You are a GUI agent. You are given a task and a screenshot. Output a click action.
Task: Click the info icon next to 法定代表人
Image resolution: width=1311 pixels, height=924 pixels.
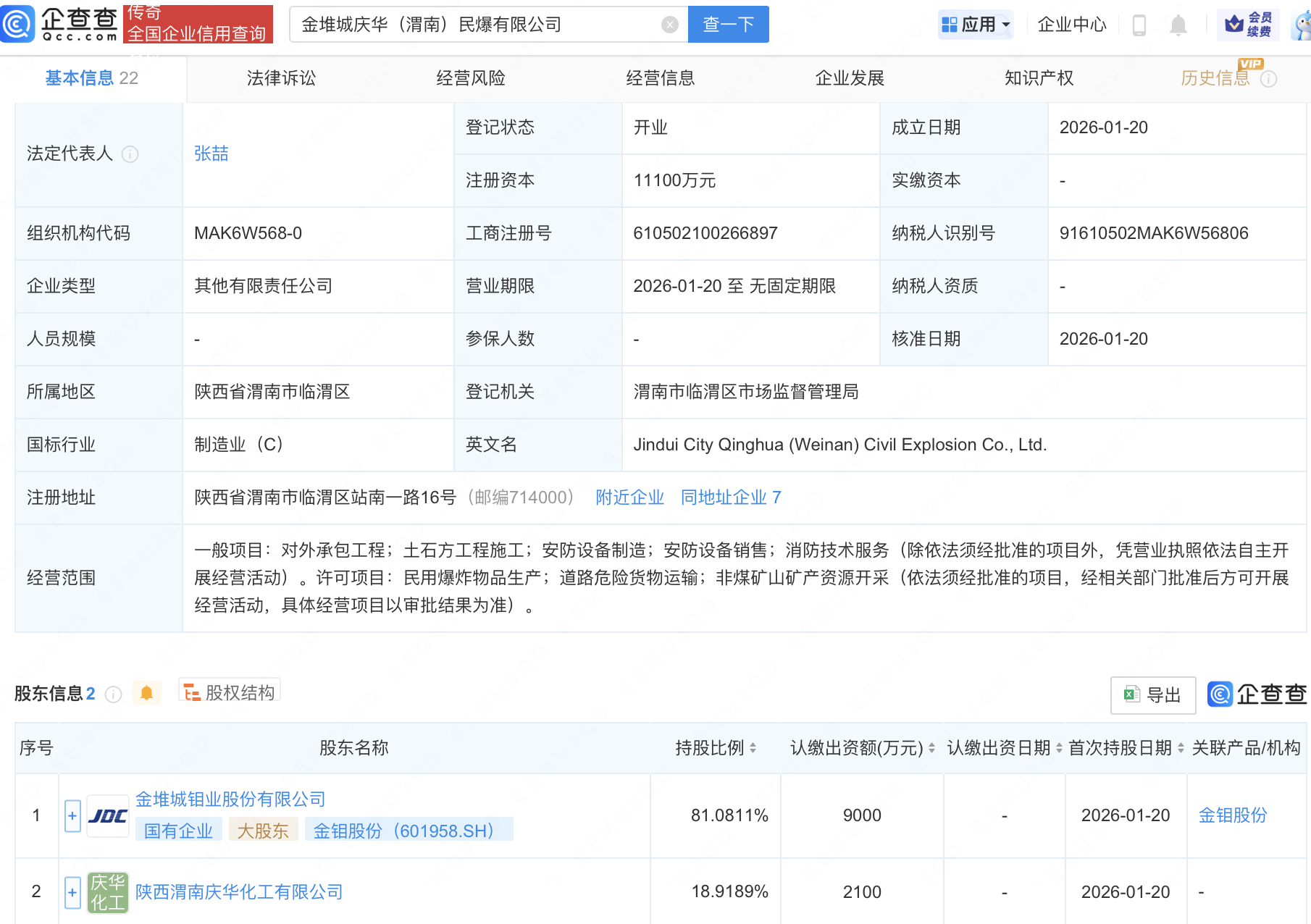coord(130,154)
